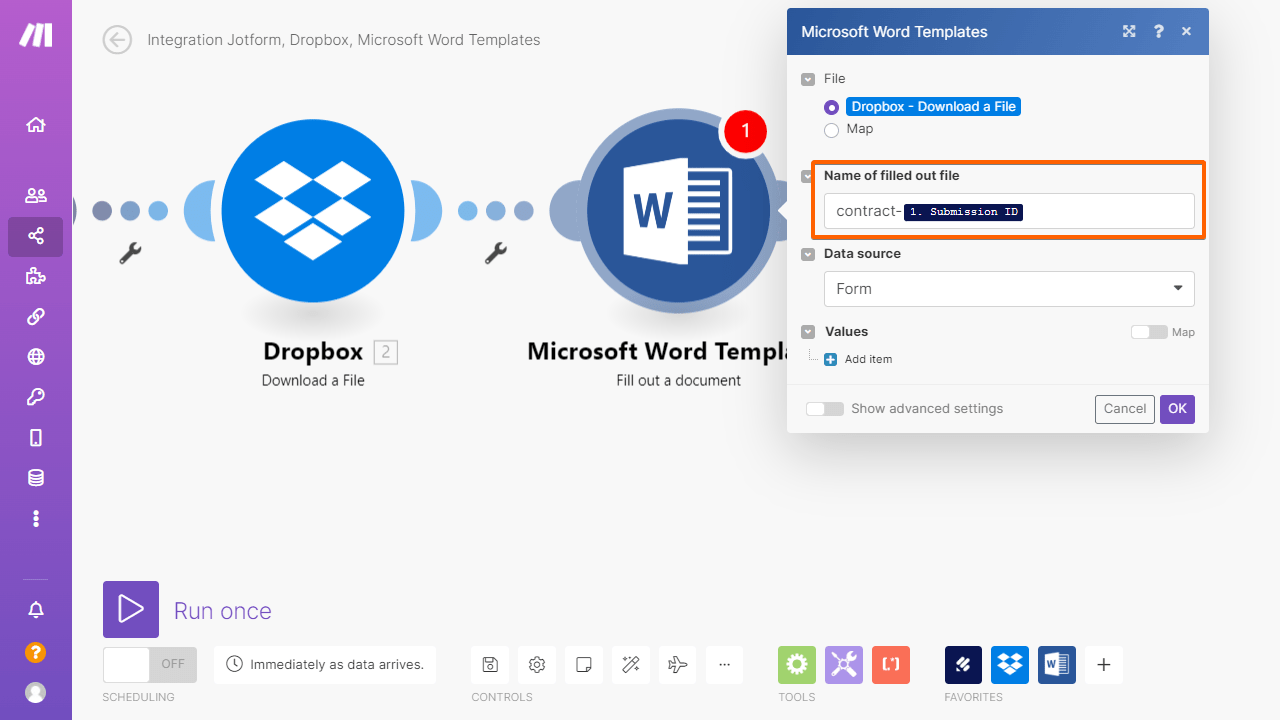1280x720 pixels.
Task: Select the Map radio button under File
Action: [x=831, y=130]
